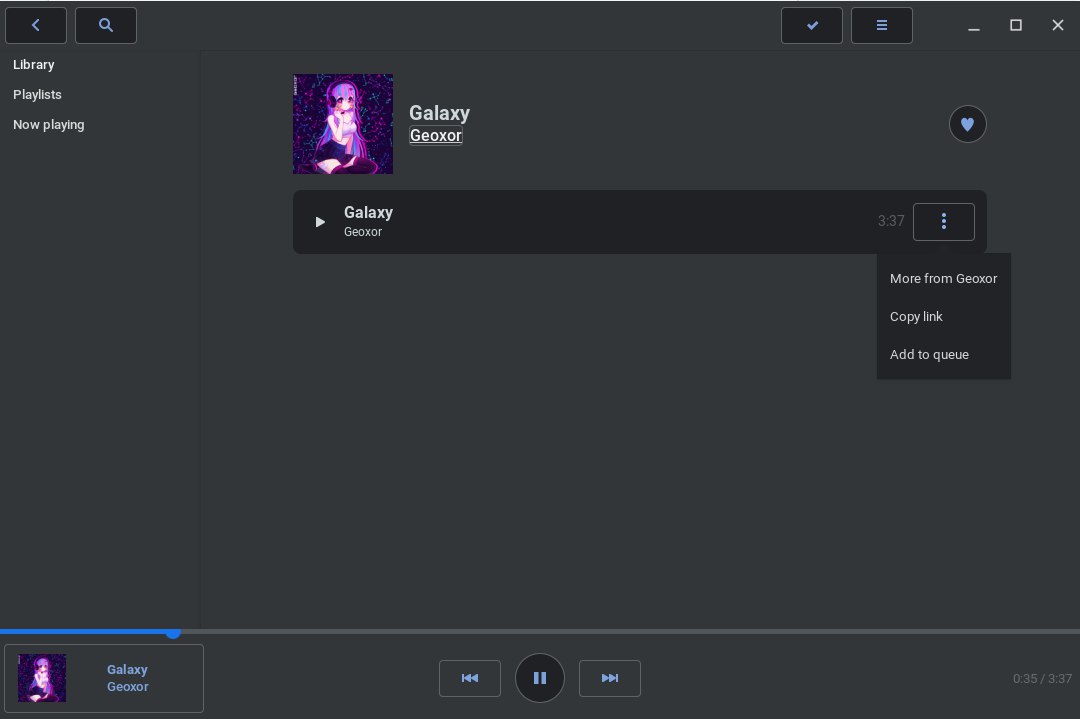Open Library in the sidebar

tap(34, 65)
